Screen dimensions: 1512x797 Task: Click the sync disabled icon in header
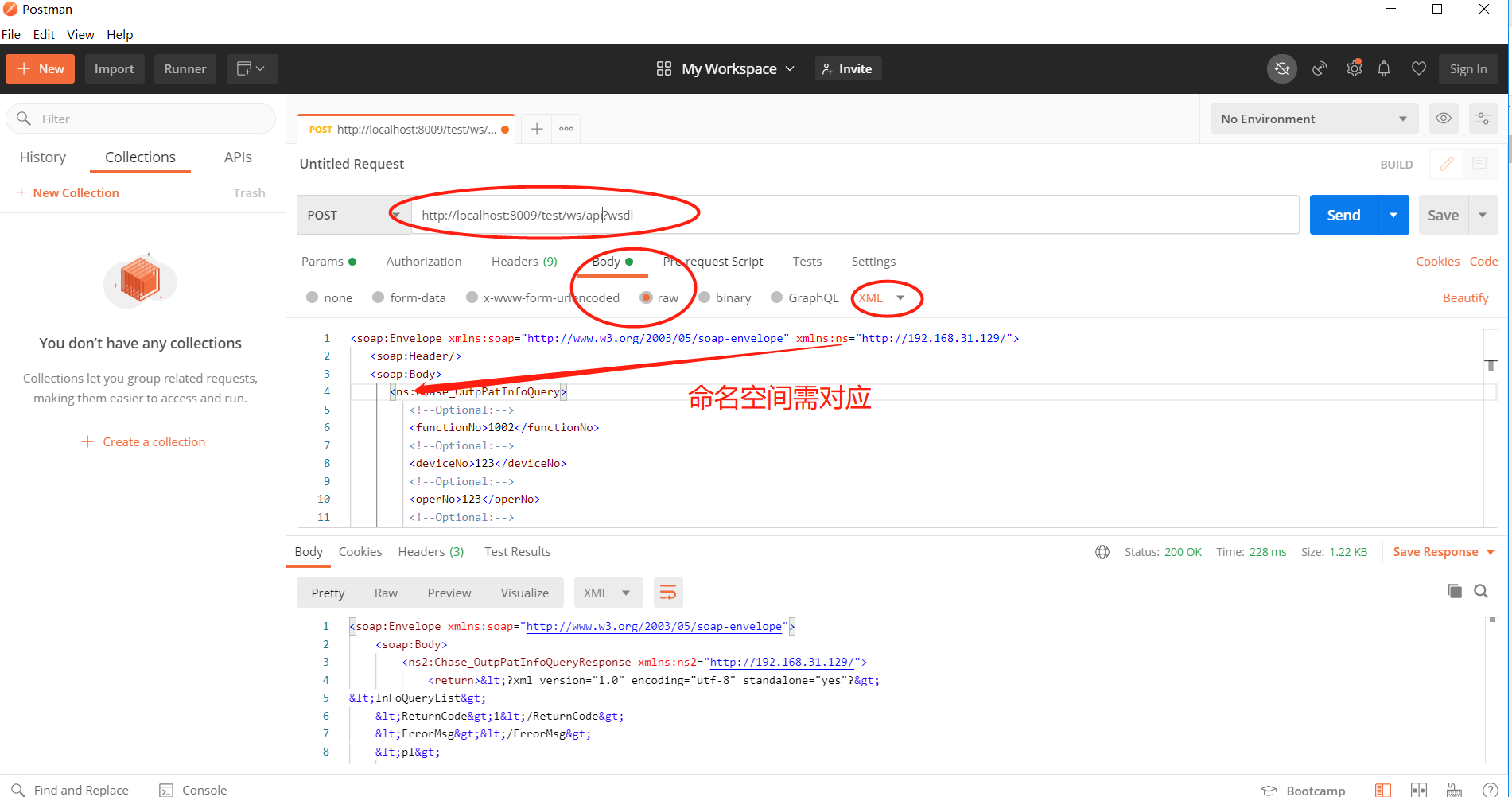tap(1281, 68)
